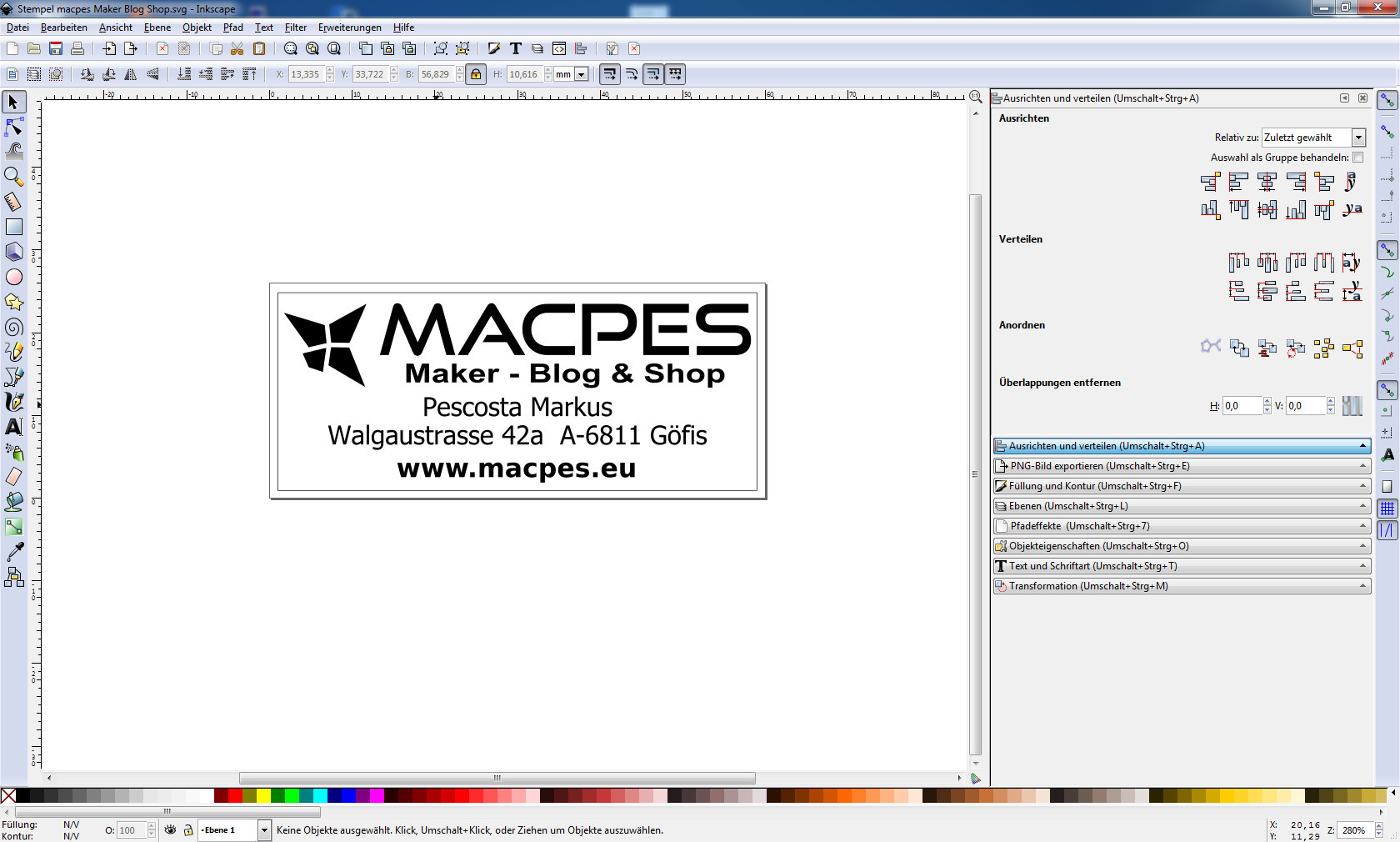This screenshot has width=1400, height=842.
Task: Toggle move gradients with objects
Action: (x=653, y=74)
